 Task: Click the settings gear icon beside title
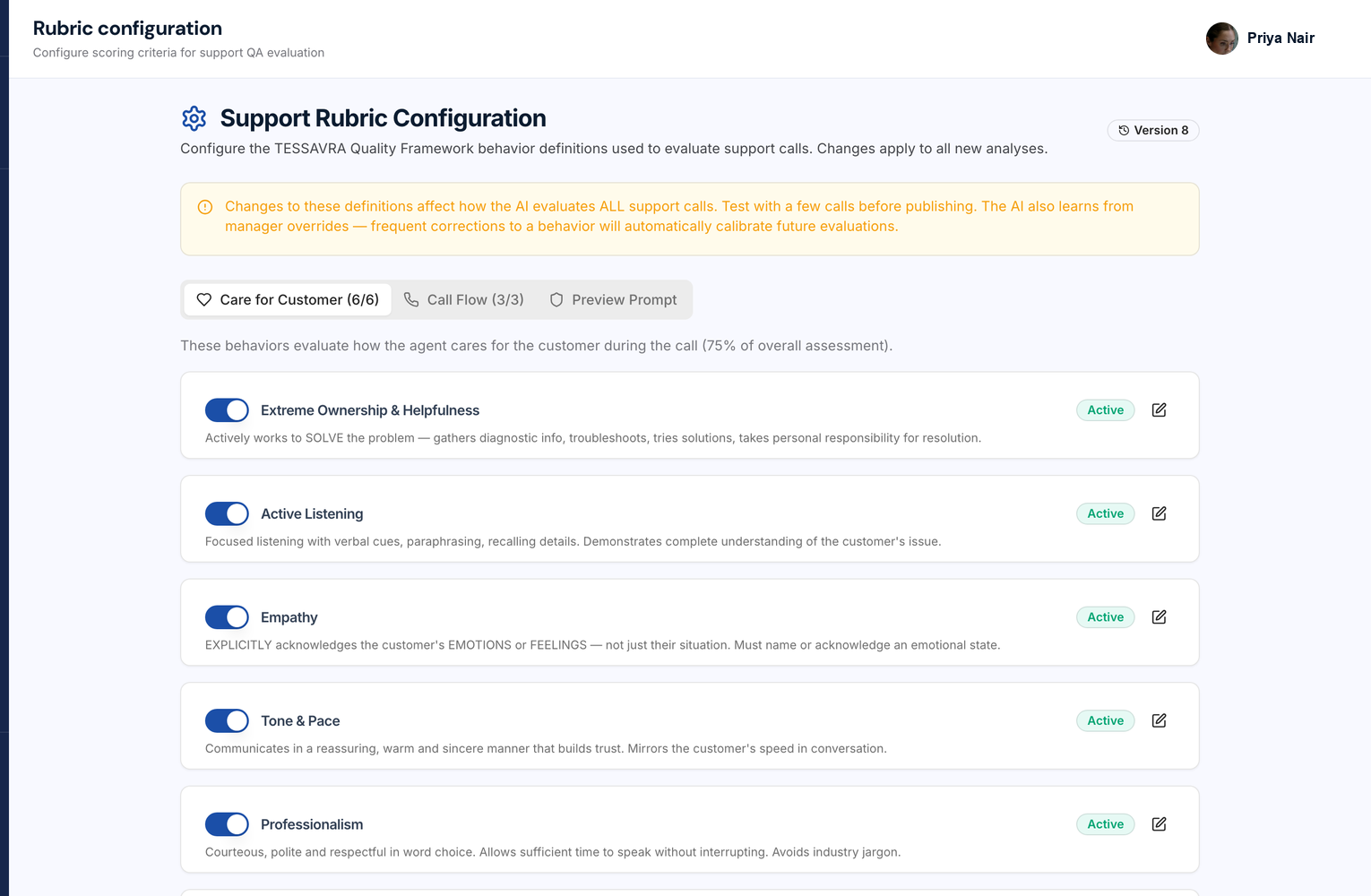[194, 118]
